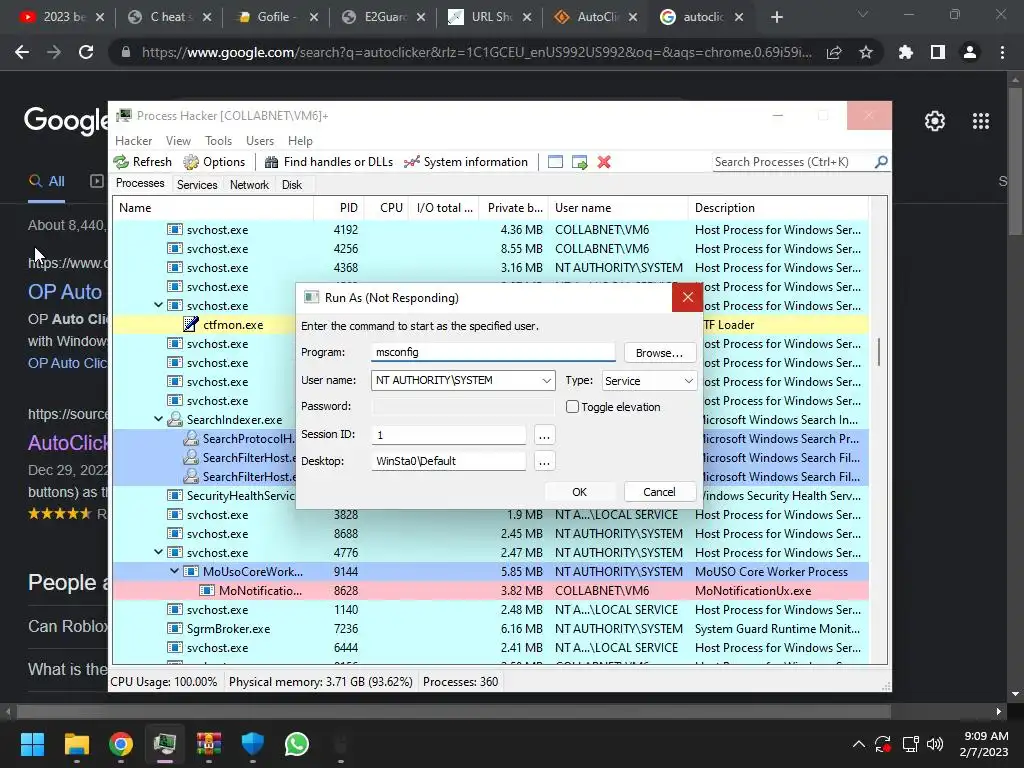Viewport: 1024px width, 768px height.
Task: Open Chrome's three-dot menu
Action: 1002,52
